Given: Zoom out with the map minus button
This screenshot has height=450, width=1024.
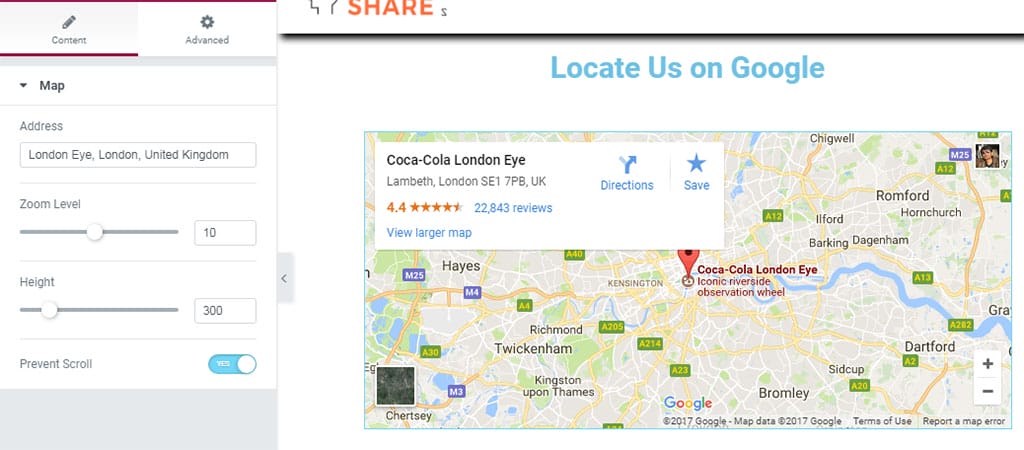Looking at the screenshot, I should (x=987, y=391).
